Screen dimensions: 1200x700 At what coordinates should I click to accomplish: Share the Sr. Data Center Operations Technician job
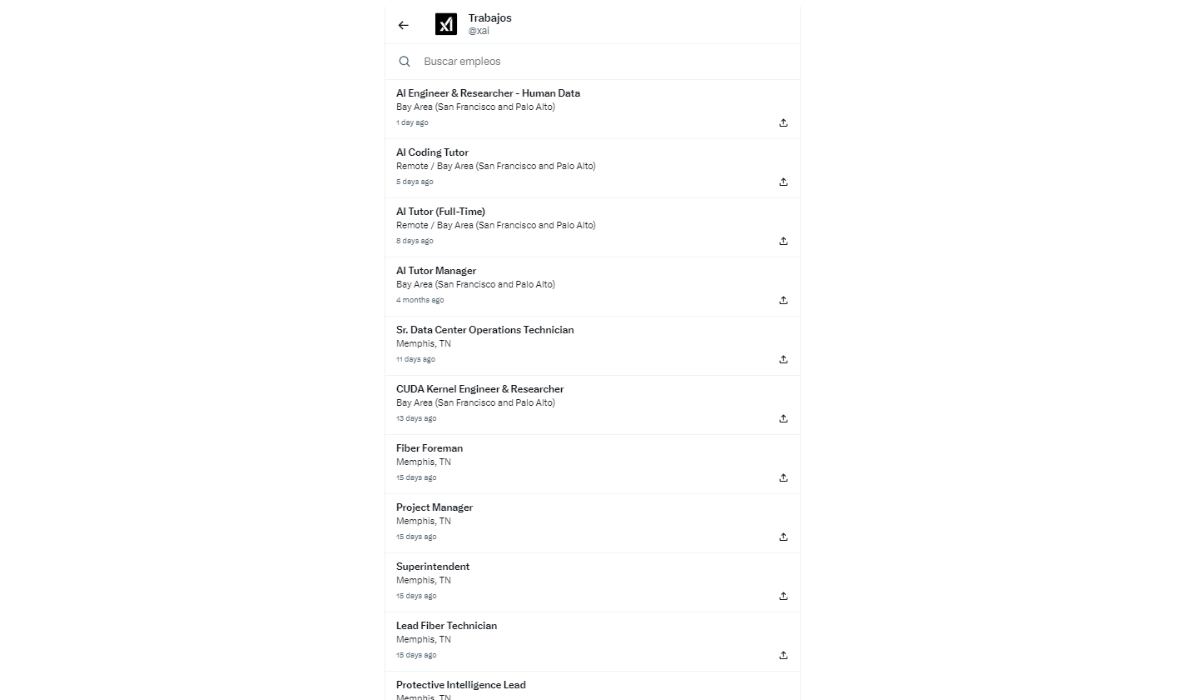[783, 359]
